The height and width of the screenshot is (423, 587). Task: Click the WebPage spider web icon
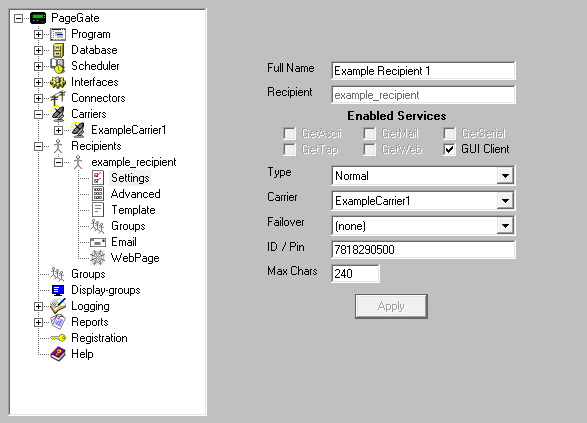point(98,258)
